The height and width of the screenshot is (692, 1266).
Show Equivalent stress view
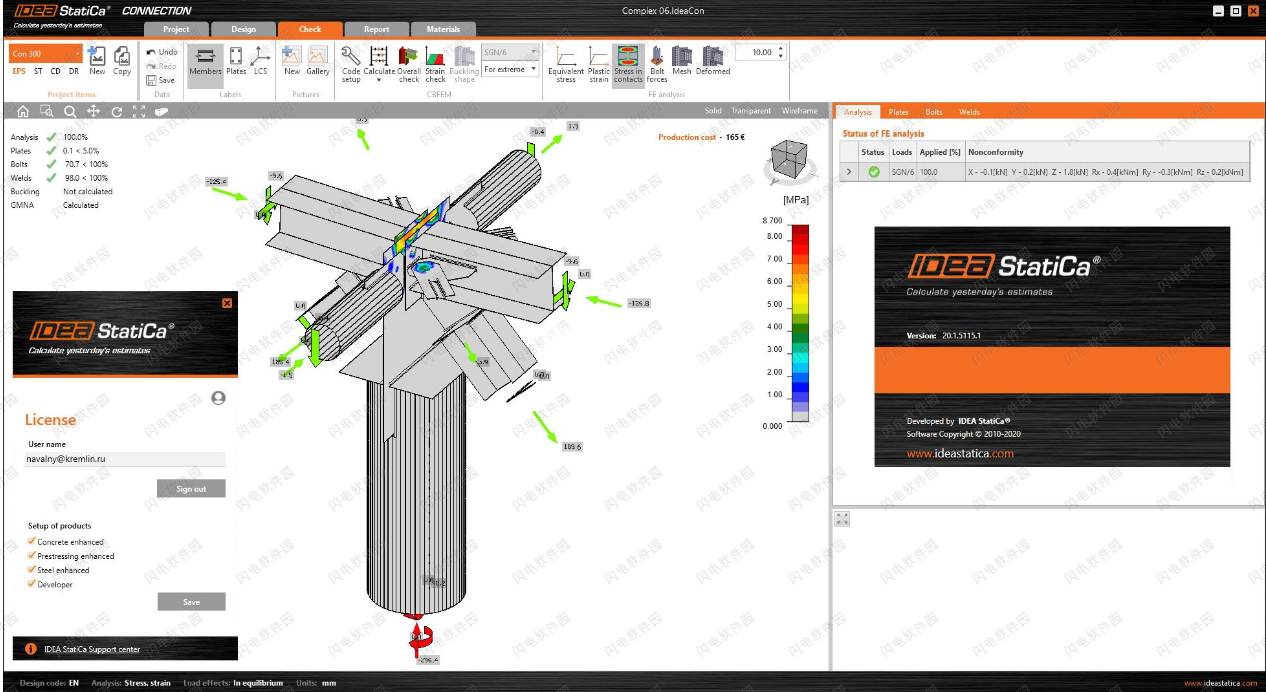pyautogui.click(x=566, y=64)
